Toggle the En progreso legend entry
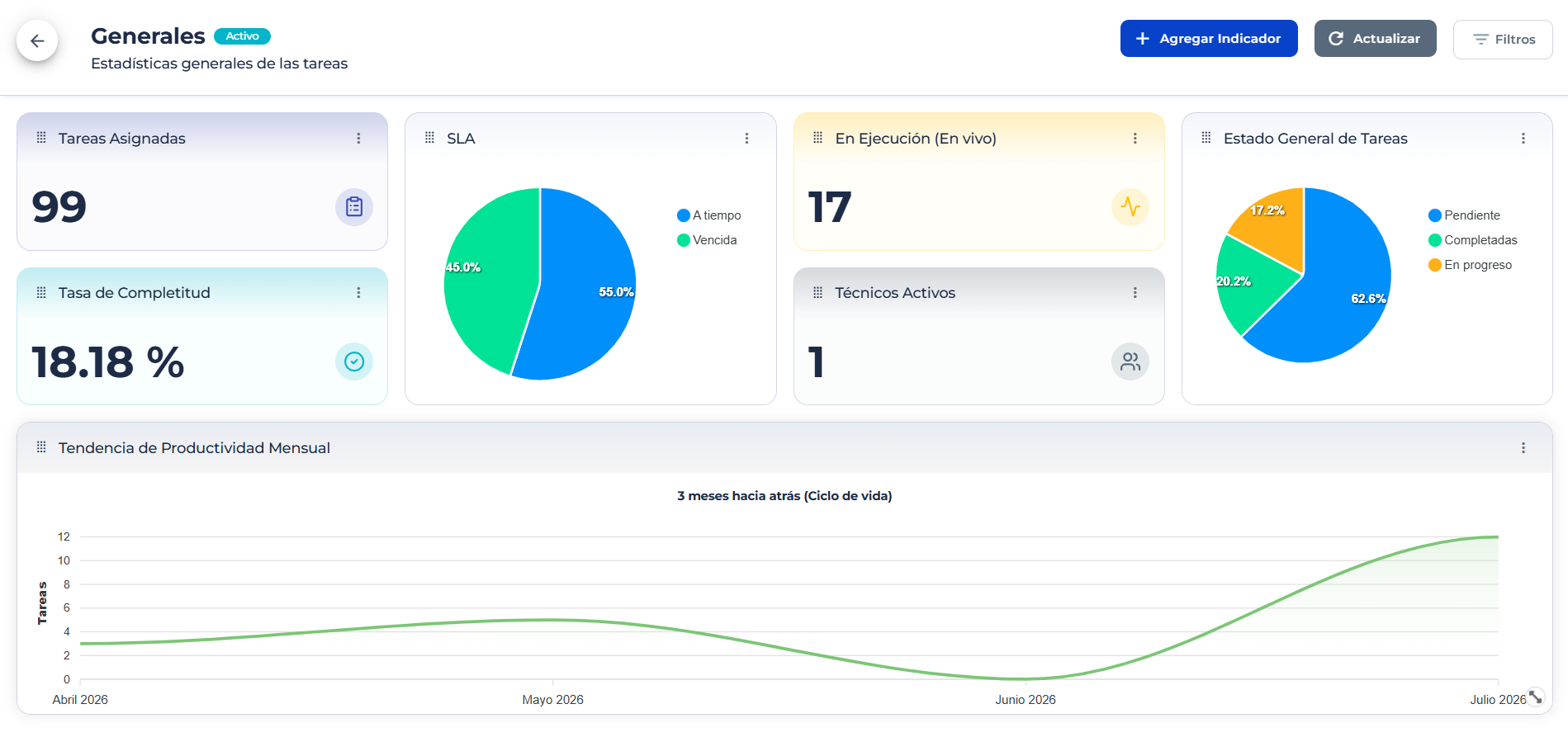The width and height of the screenshot is (1568, 756). tap(1471, 265)
